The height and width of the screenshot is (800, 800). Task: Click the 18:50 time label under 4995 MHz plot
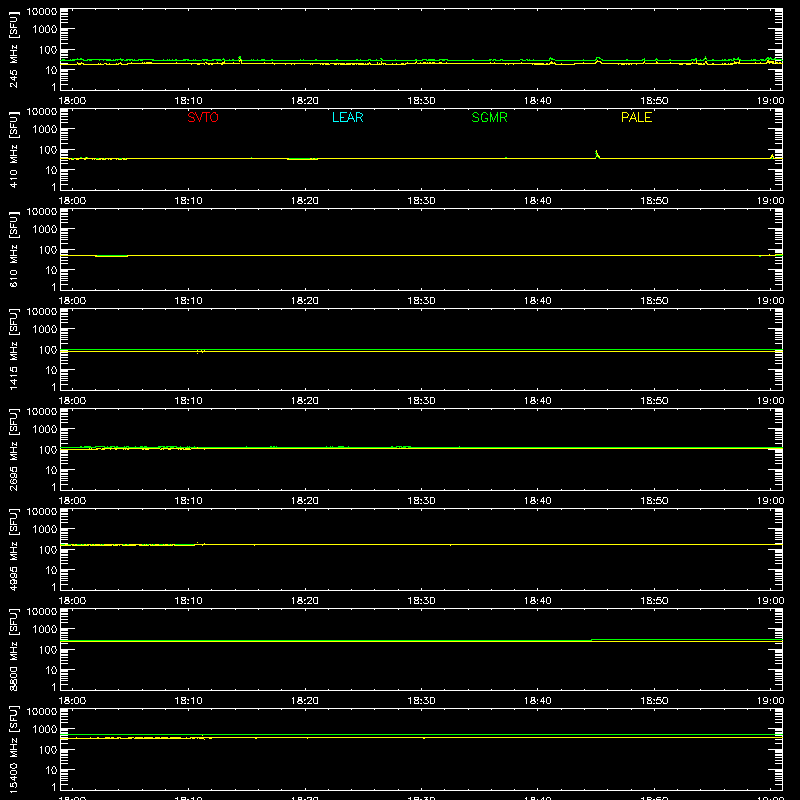654,601
